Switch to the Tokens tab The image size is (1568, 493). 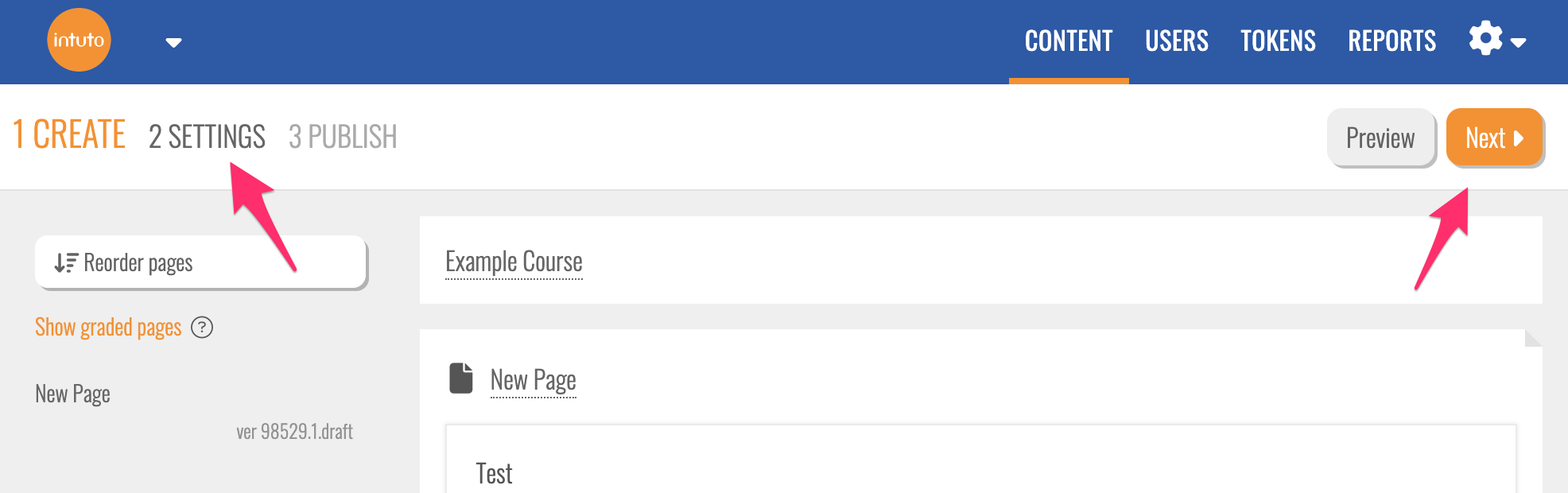[x=1278, y=41]
